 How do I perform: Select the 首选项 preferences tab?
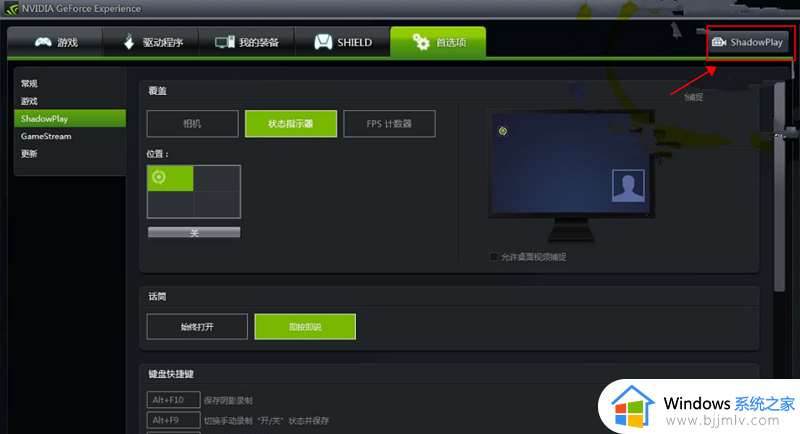438,42
